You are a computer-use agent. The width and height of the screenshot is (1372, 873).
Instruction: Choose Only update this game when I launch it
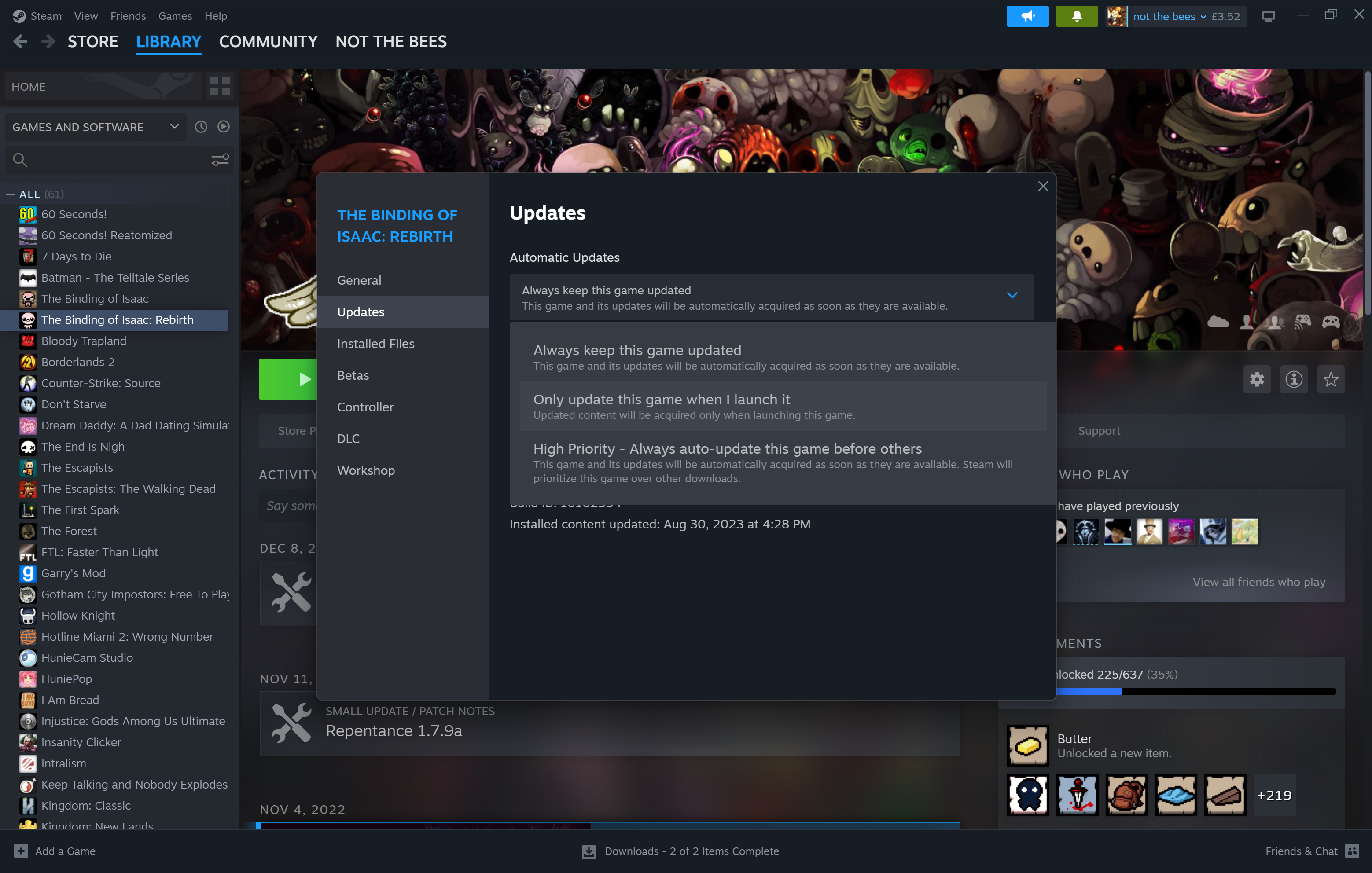tap(783, 406)
